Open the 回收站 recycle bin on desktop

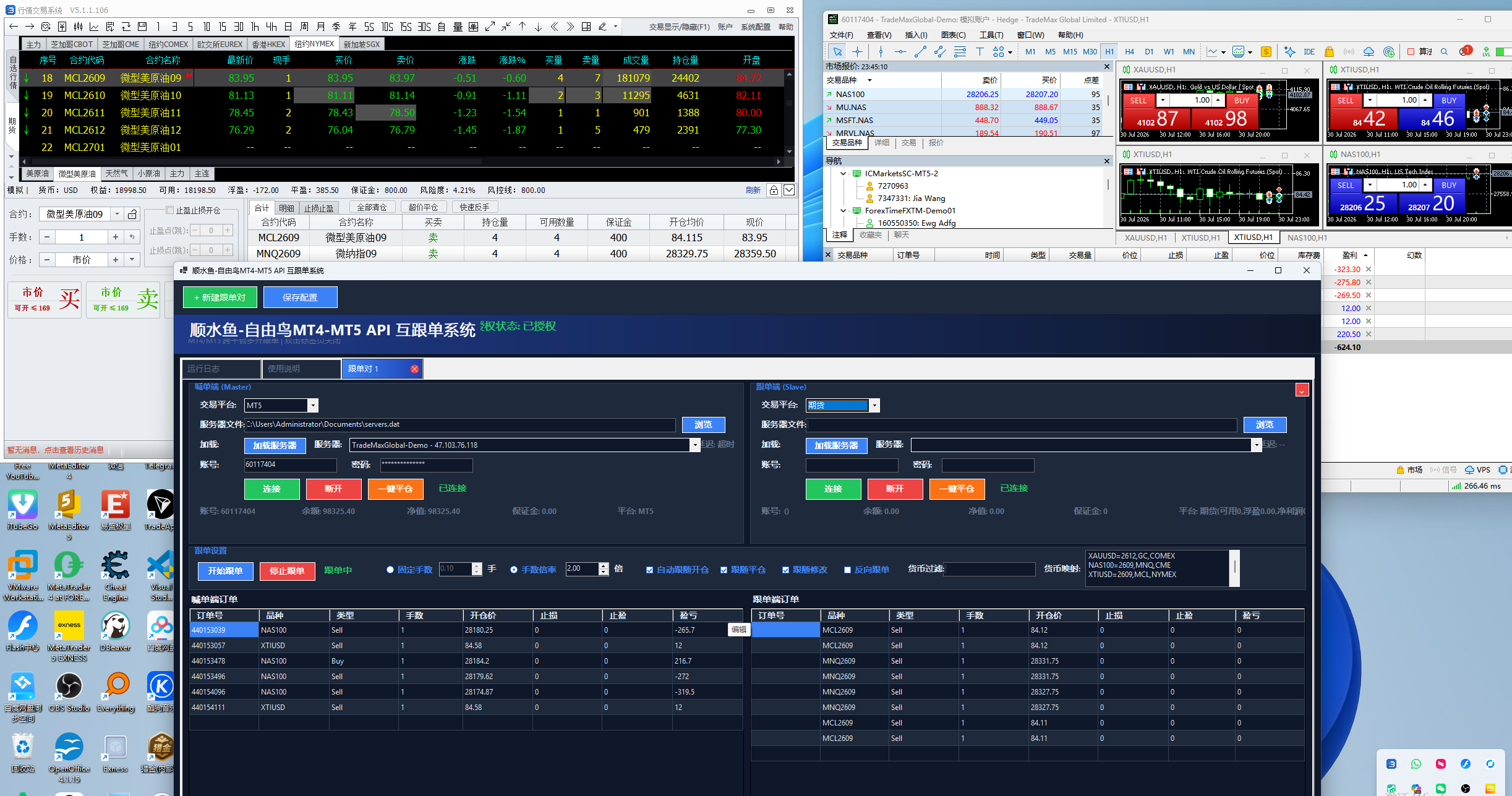(x=23, y=753)
